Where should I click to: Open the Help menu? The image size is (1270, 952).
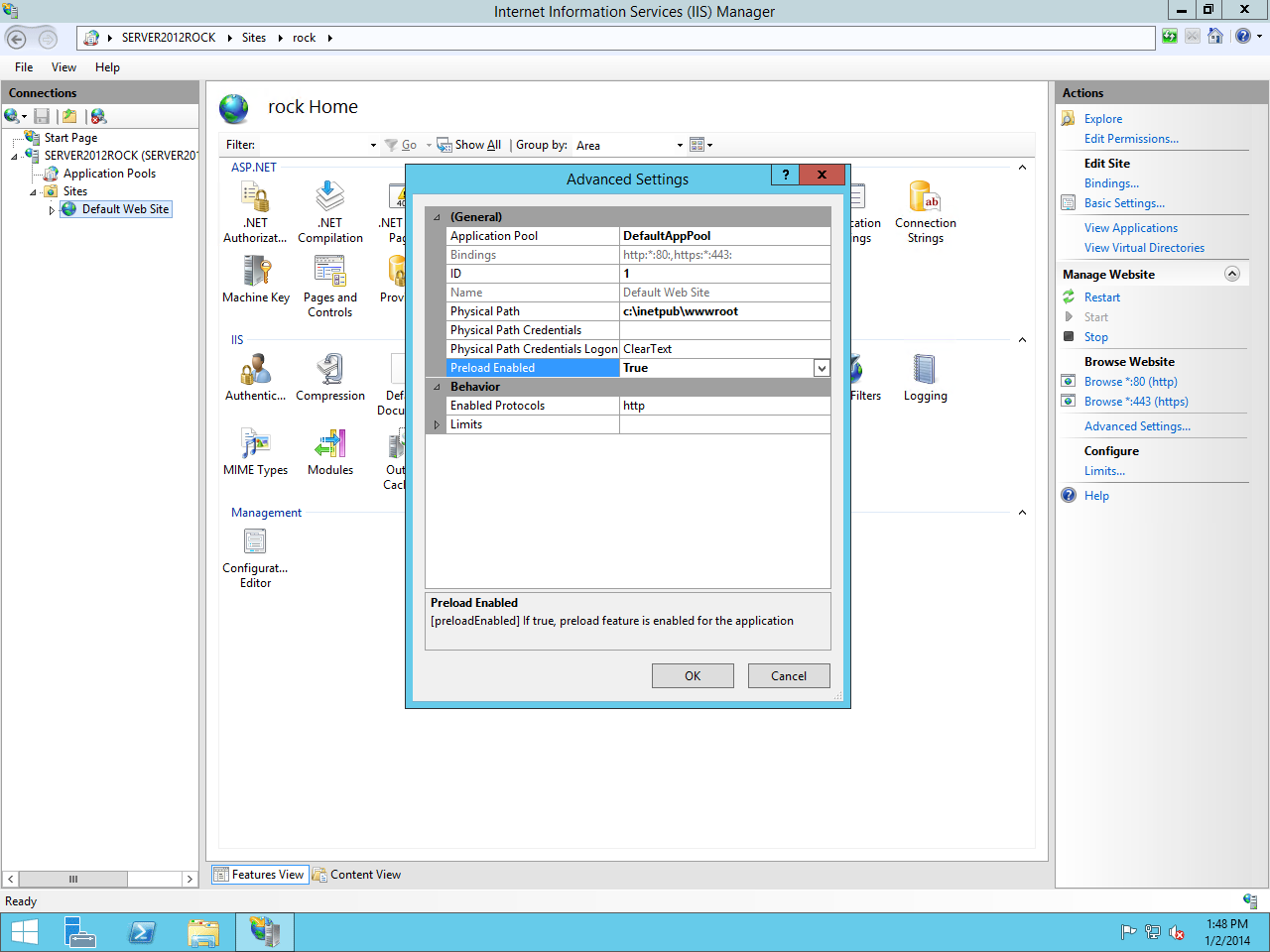pyautogui.click(x=107, y=67)
